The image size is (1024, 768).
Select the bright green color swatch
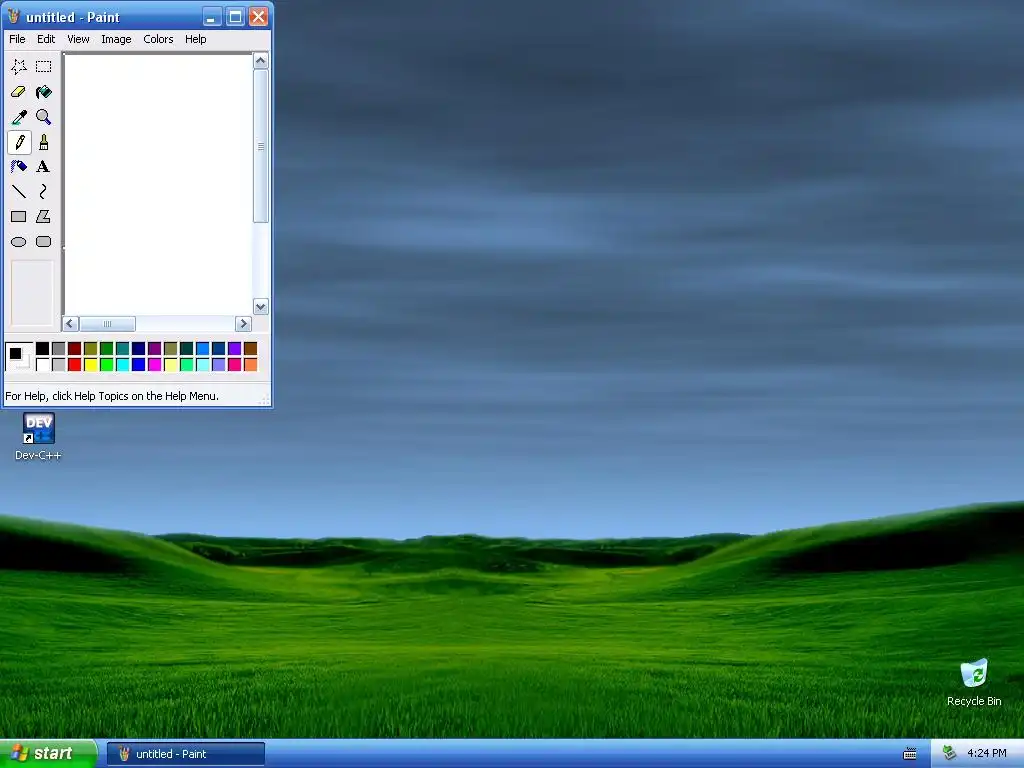tap(106, 364)
